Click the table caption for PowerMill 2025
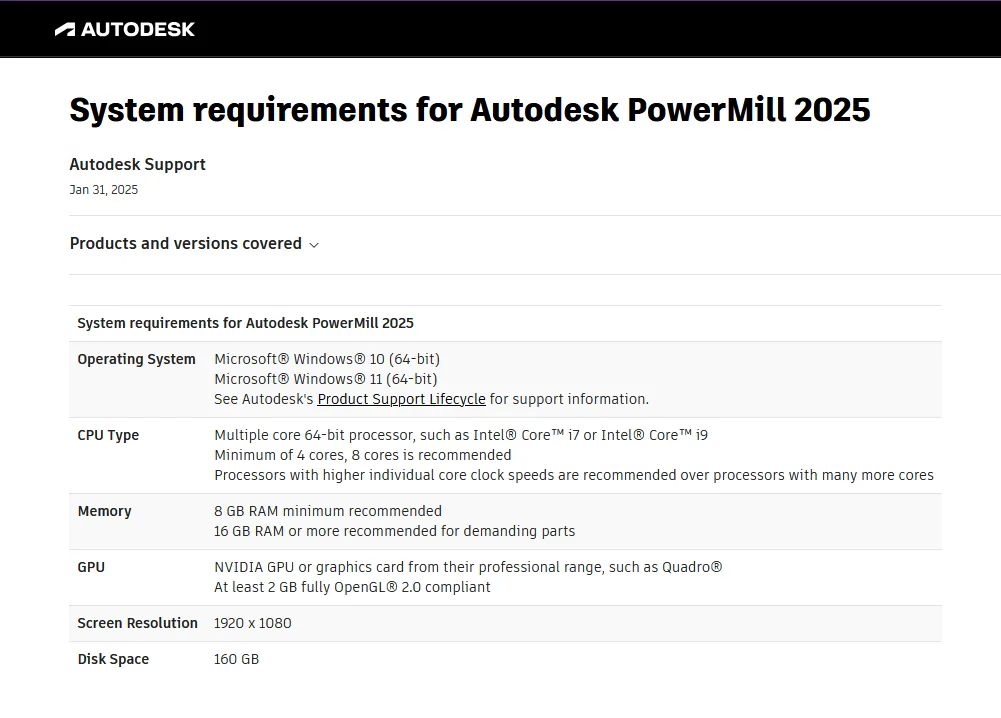Screen dimensions: 1001x718 pyautogui.click(x=245, y=323)
